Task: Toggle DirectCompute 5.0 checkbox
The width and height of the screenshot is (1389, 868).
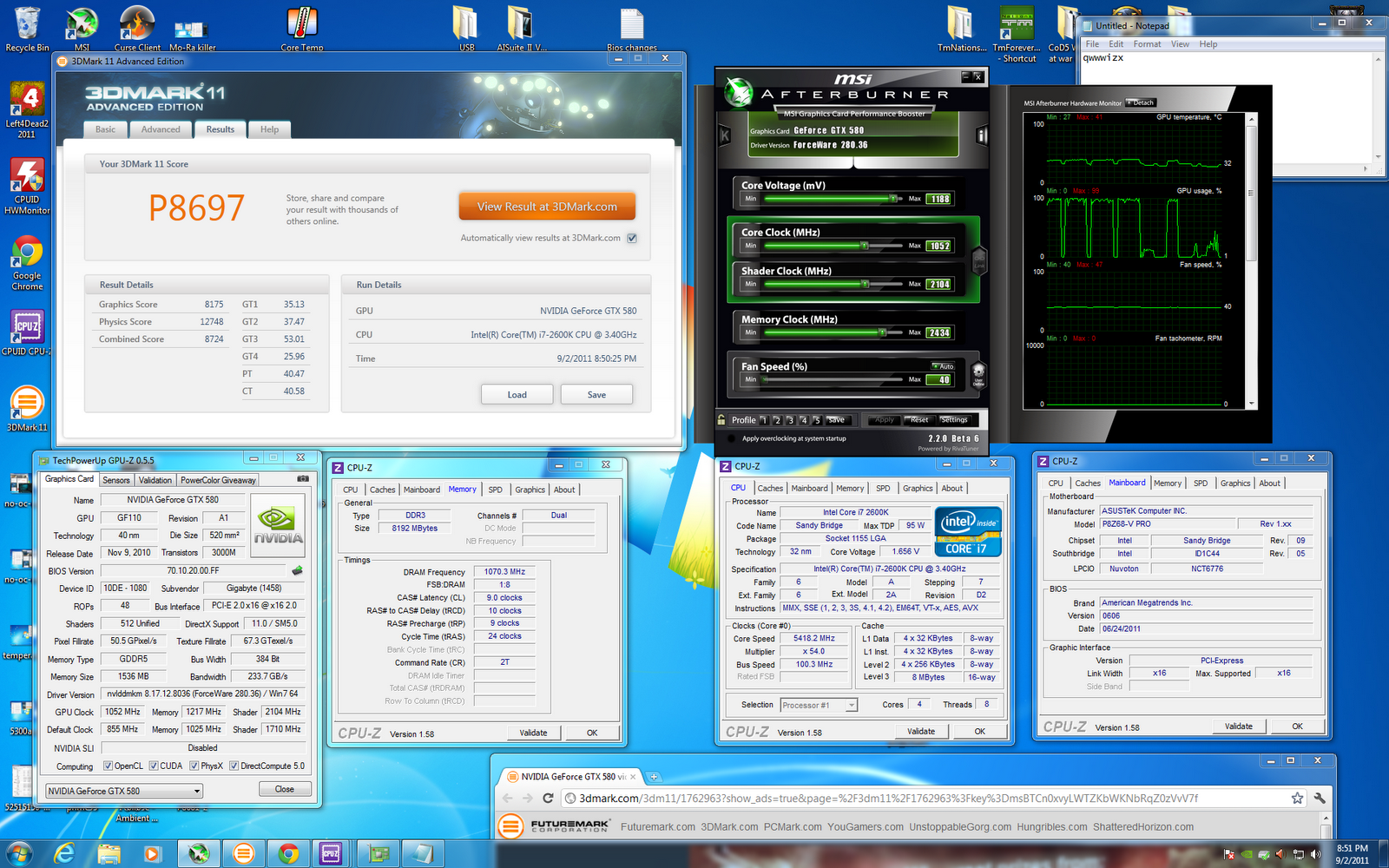Action: pyautogui.click(x=234, y=766)
